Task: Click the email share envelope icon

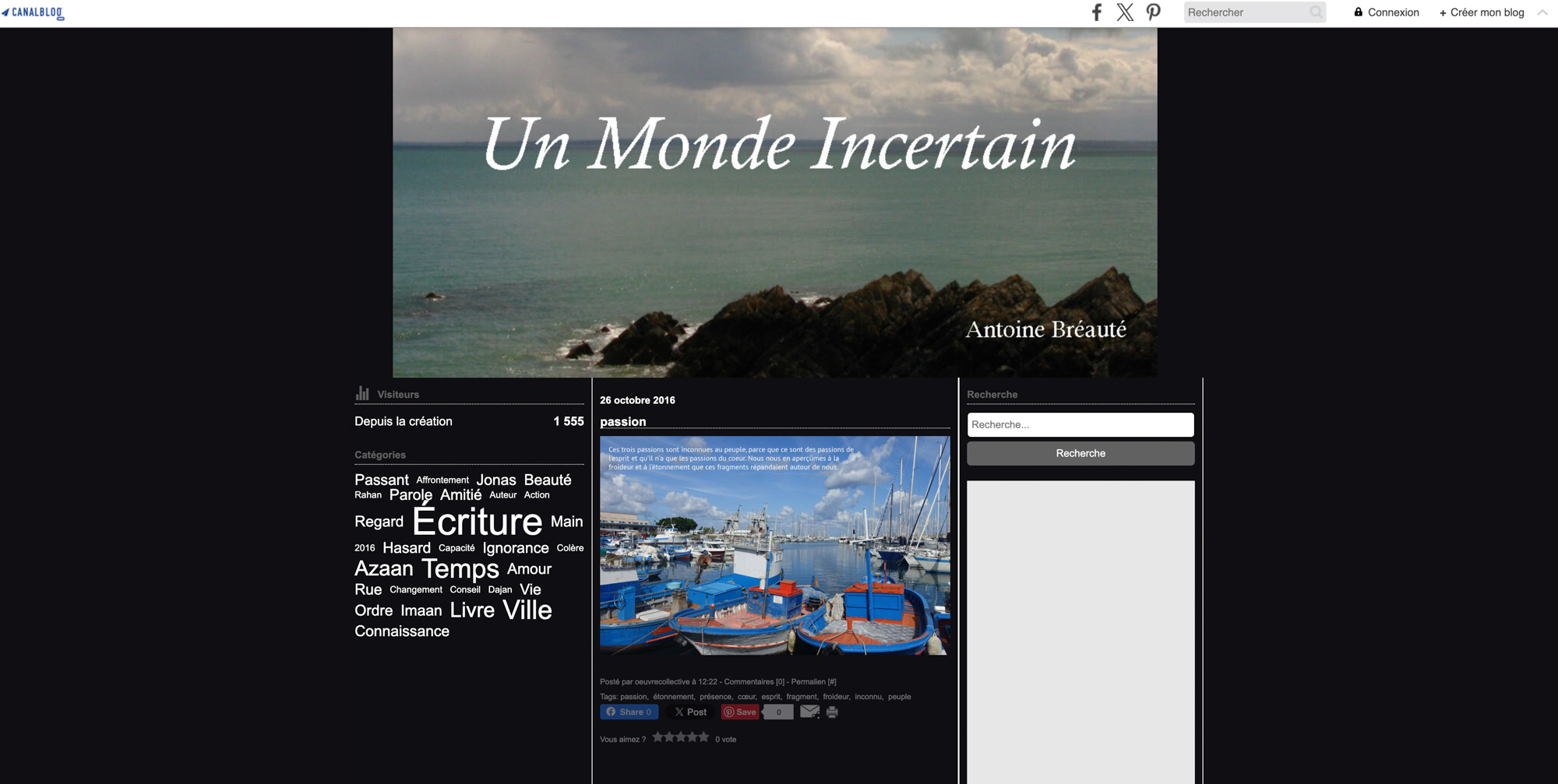Action: [809, 712]
